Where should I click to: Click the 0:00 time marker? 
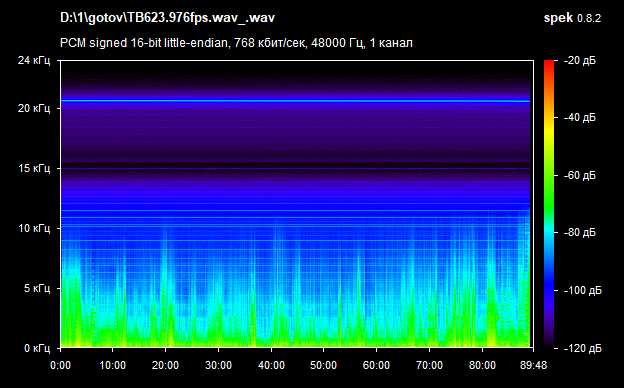pyautogui.click(x=60, y=365)
